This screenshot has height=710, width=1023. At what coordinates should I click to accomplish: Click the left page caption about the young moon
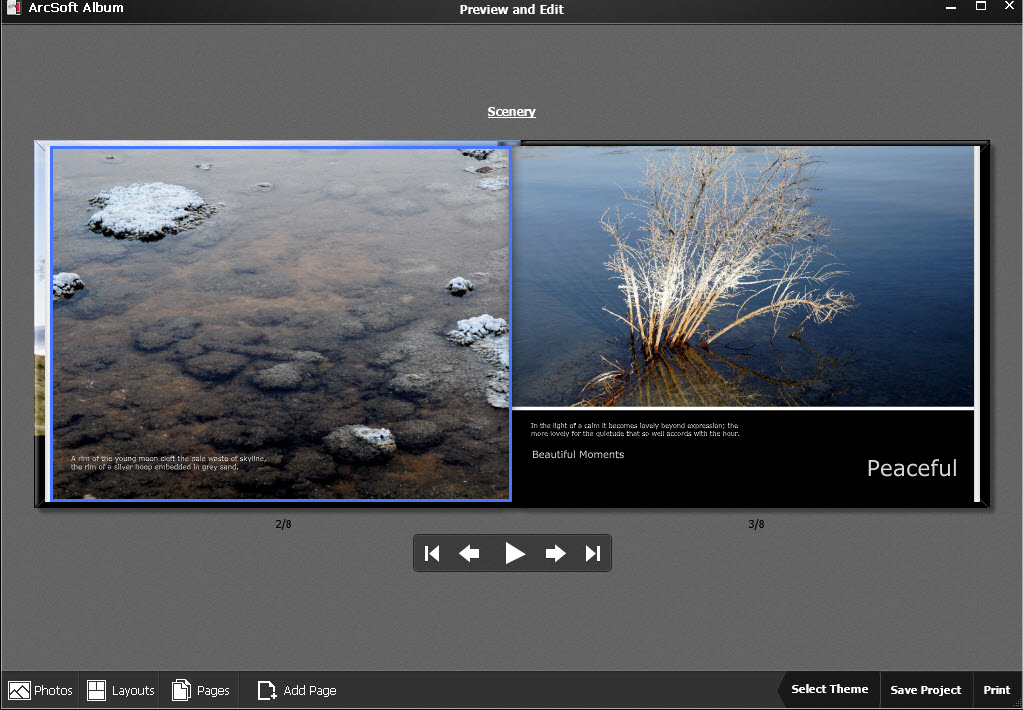click(168, 462)
